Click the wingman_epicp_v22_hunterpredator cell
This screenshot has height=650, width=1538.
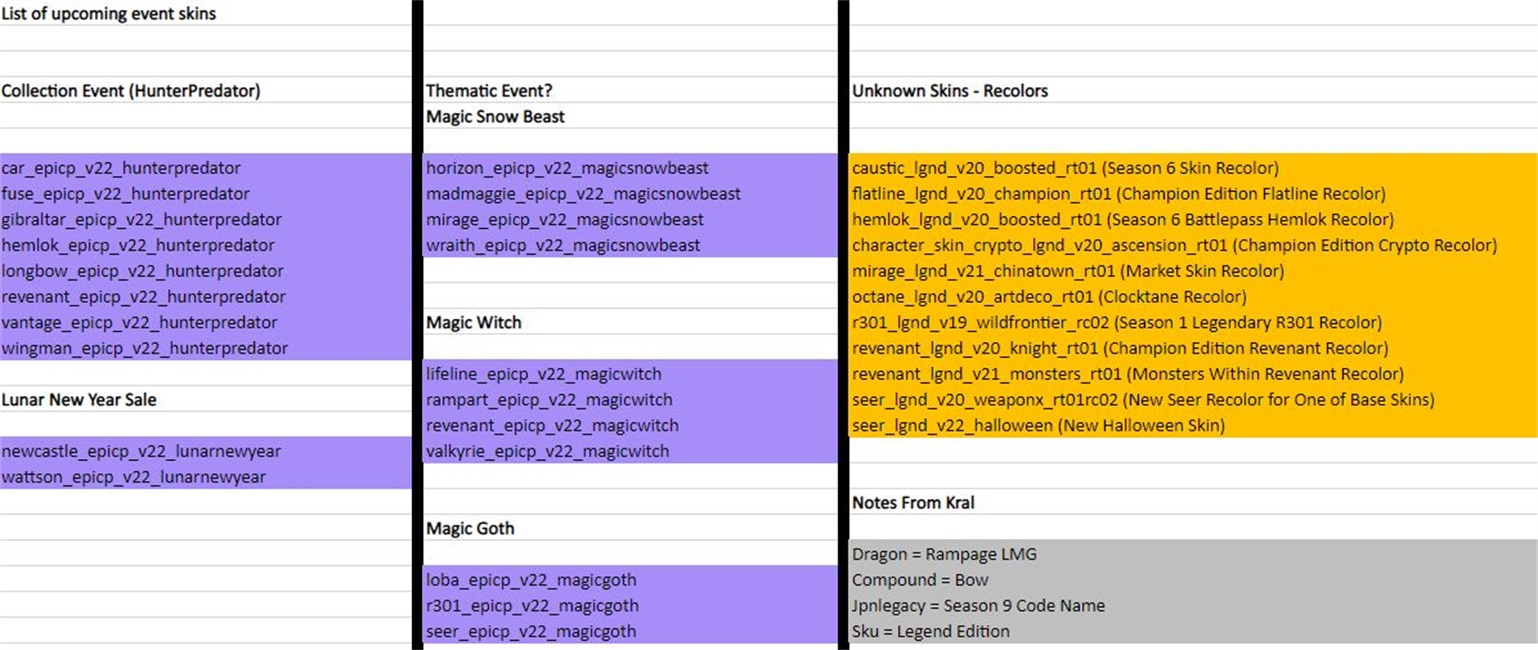(145, 348)
